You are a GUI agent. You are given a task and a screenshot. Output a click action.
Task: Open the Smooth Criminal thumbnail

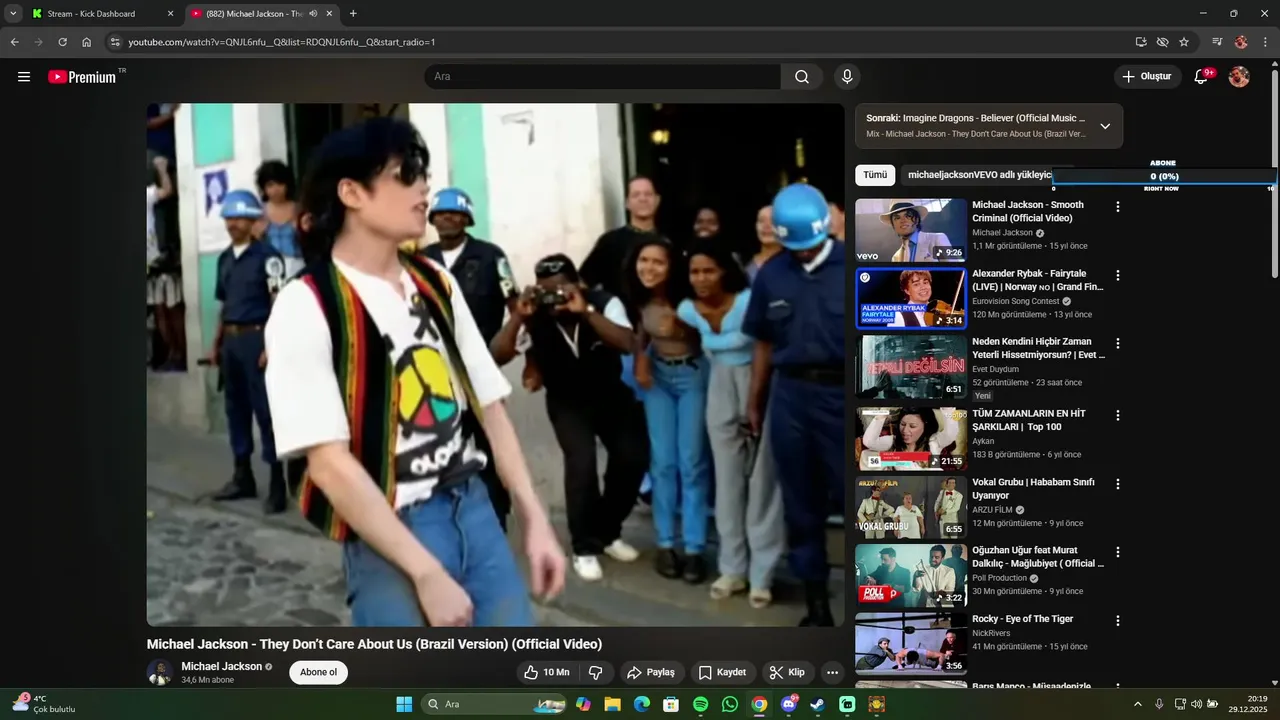(911, 230)
